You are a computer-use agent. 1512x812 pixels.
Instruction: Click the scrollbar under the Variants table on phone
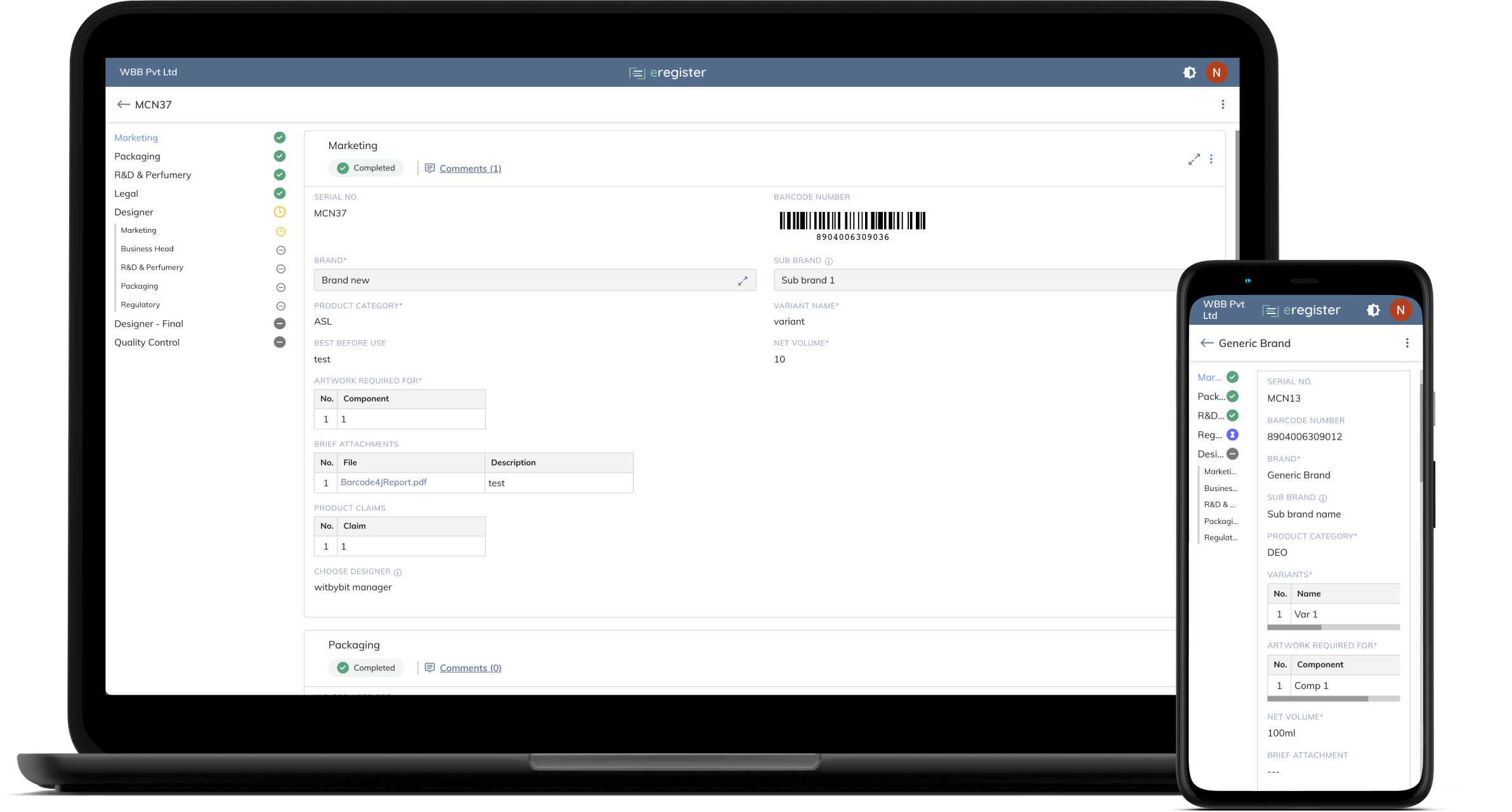pyautogui.click(x=1294, y=627)
